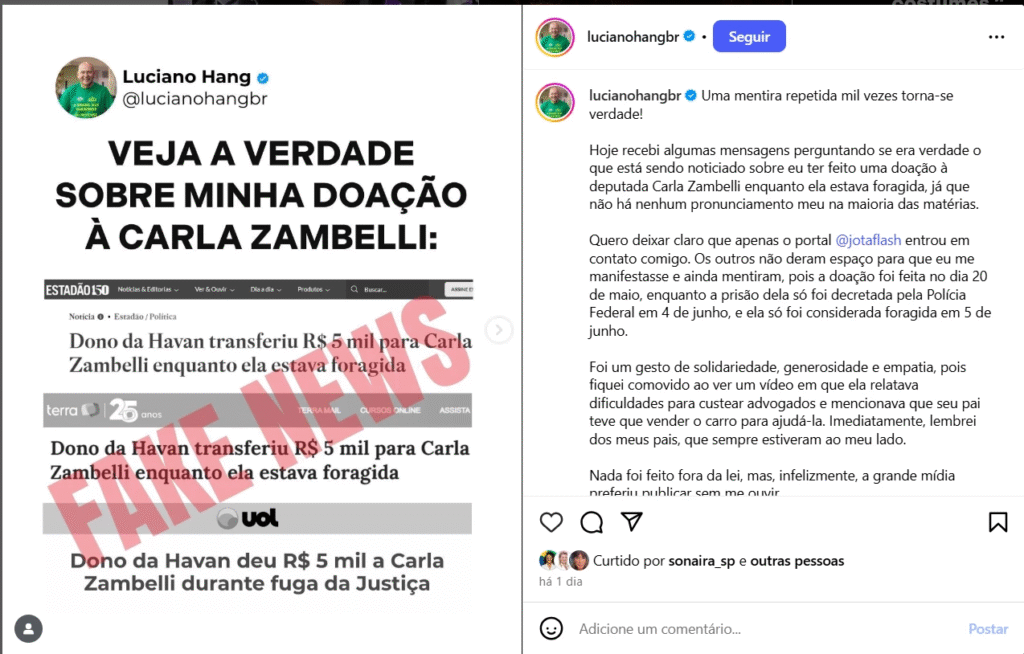View the outras pessoas likes list

797,561
